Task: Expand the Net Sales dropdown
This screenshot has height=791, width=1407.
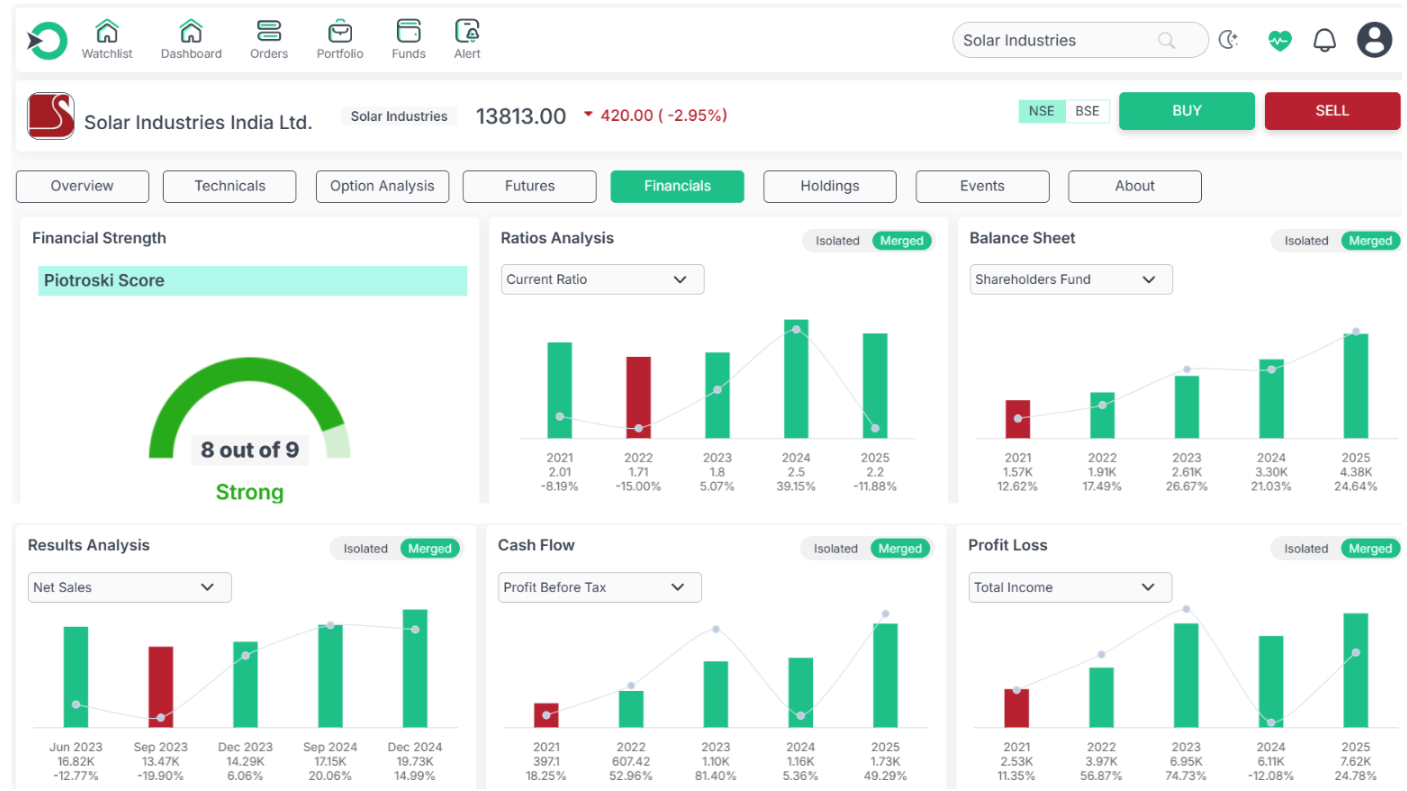Action: point(129,588)
